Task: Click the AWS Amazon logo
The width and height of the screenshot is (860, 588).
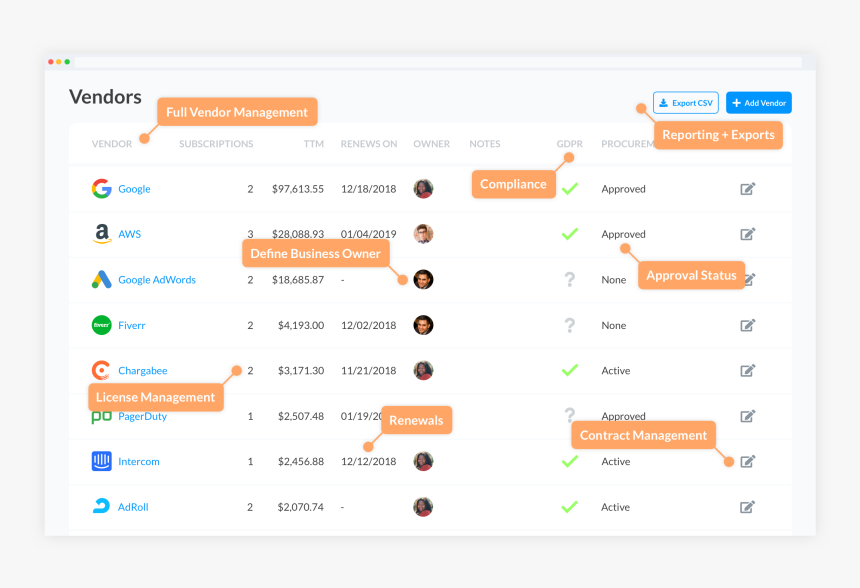Action: pos(101,234)
